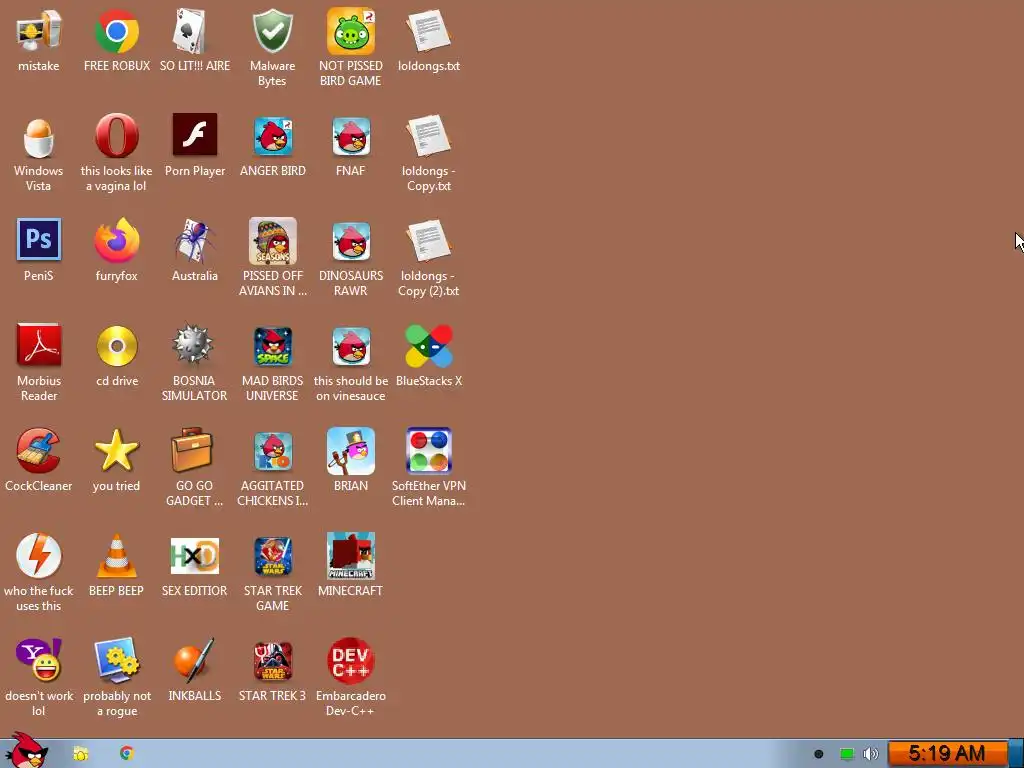The width and height of the screenshot is (1024, 768).
Task: Launch 'BOSNIA SIMULATOR' minesweeper icon
Action: [x=195, y=344]
